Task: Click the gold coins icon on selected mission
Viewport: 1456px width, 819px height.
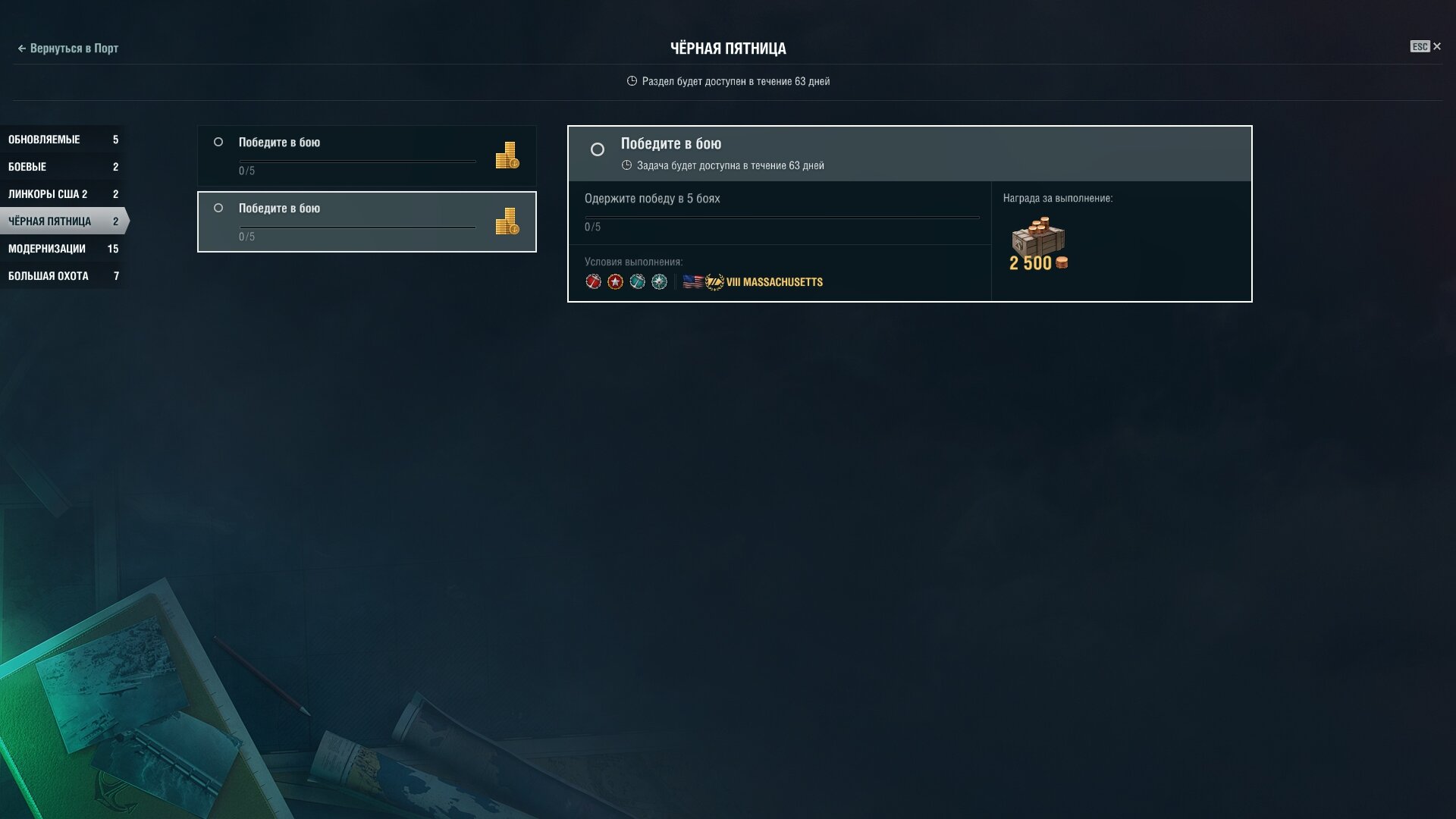Action: pos(507,221)
